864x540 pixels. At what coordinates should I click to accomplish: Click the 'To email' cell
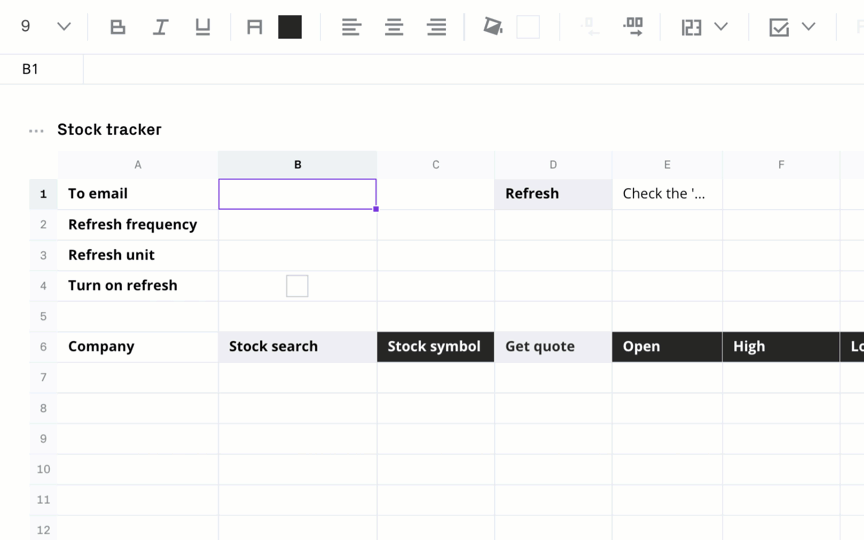(x=138, y=194)
